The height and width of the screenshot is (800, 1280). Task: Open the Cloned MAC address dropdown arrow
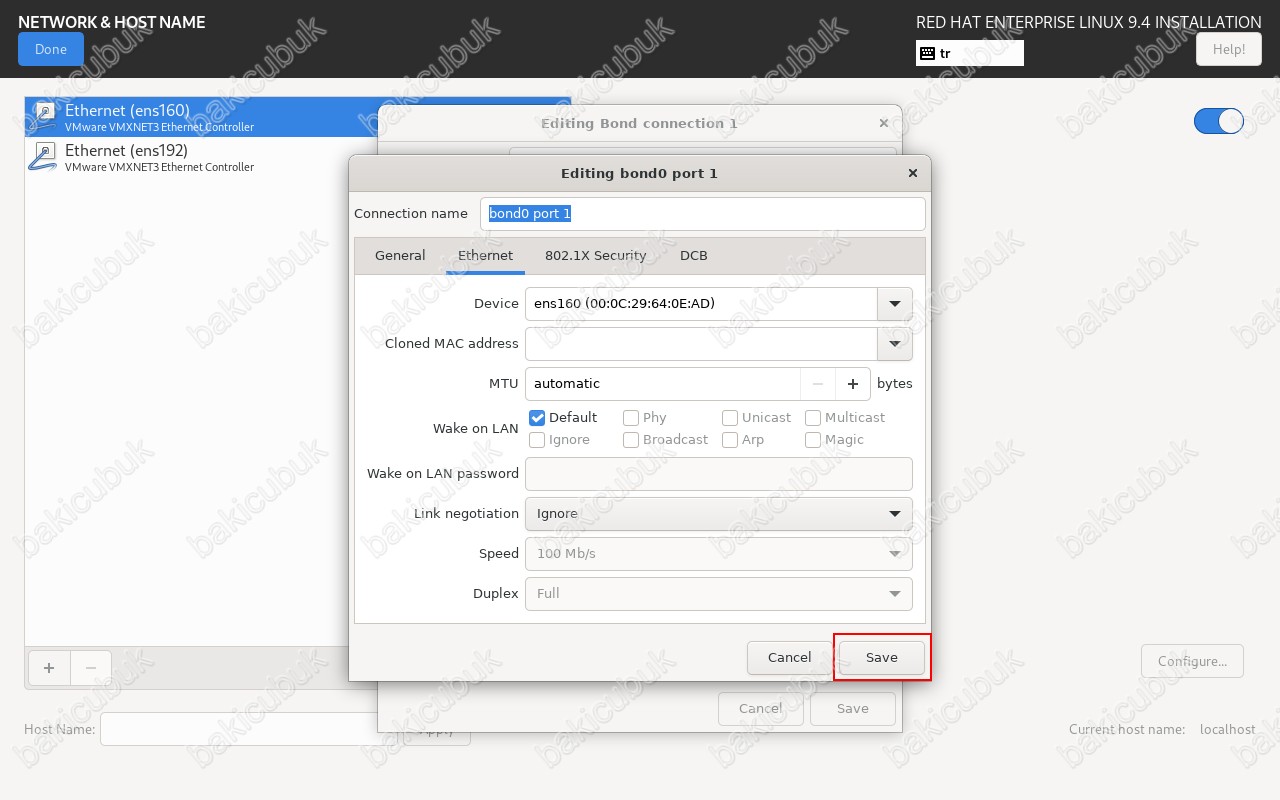click(x=895, y=344)
